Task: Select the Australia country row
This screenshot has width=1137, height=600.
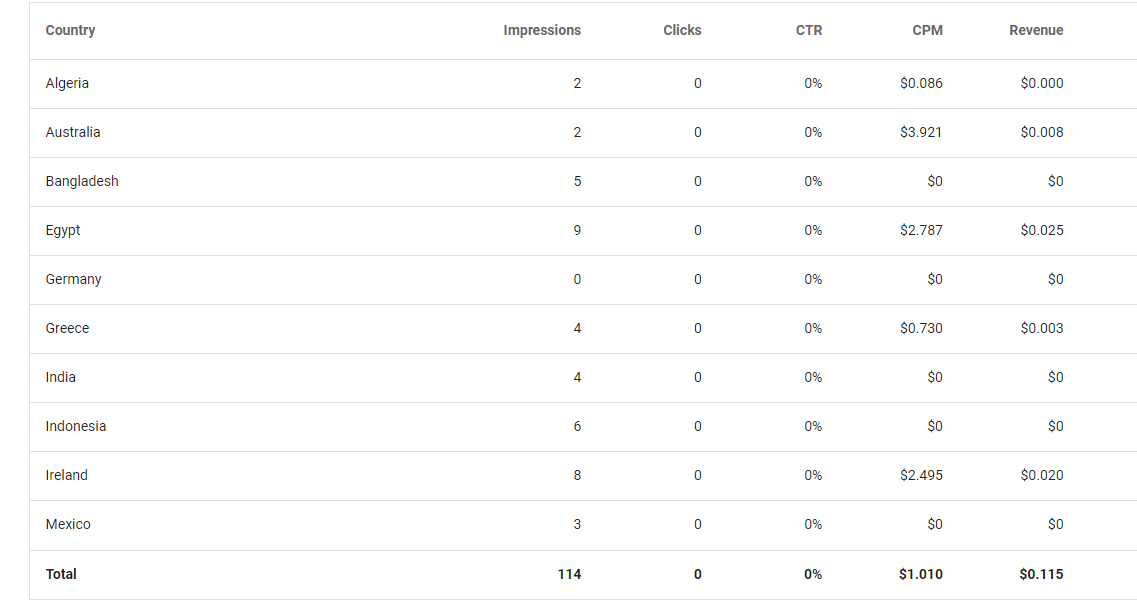Action: pos(583,133)
